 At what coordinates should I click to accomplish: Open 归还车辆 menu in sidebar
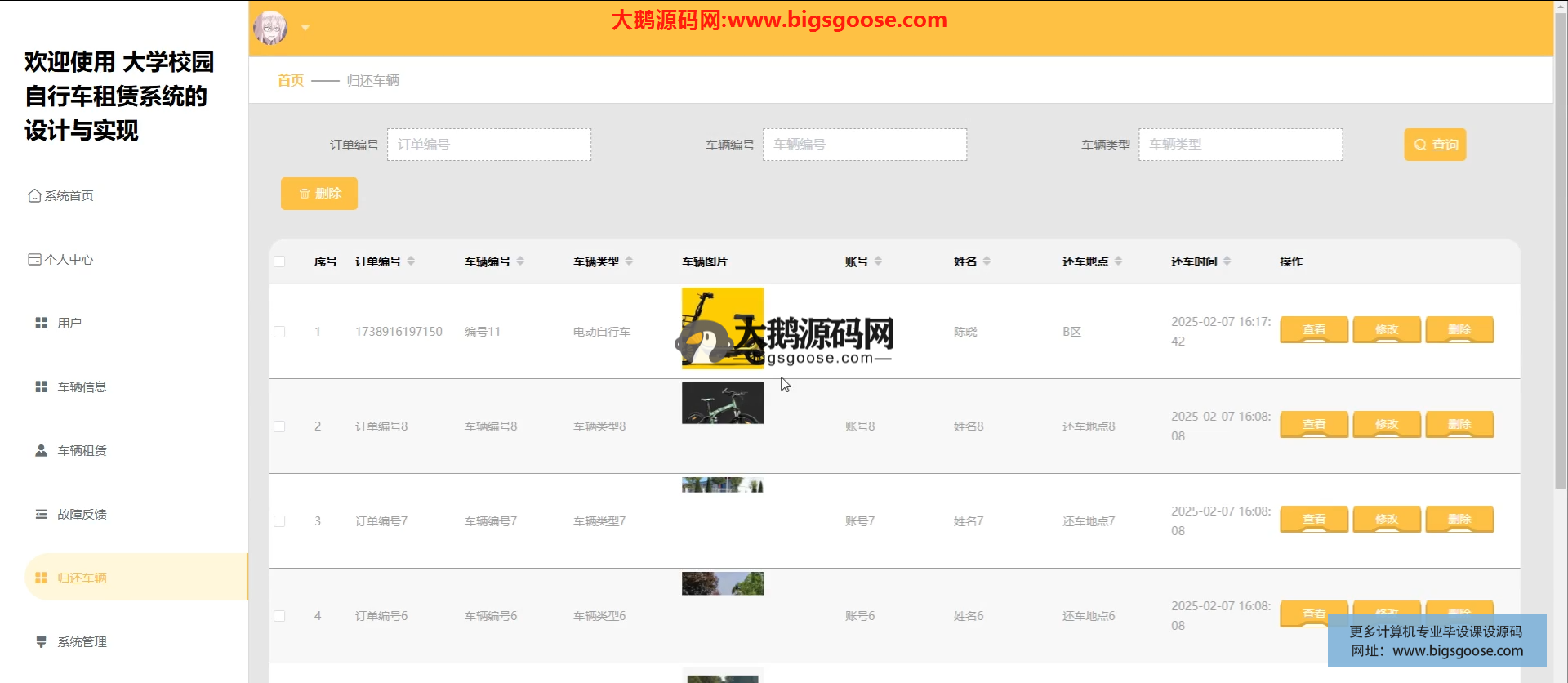click(x=82, y=578)
